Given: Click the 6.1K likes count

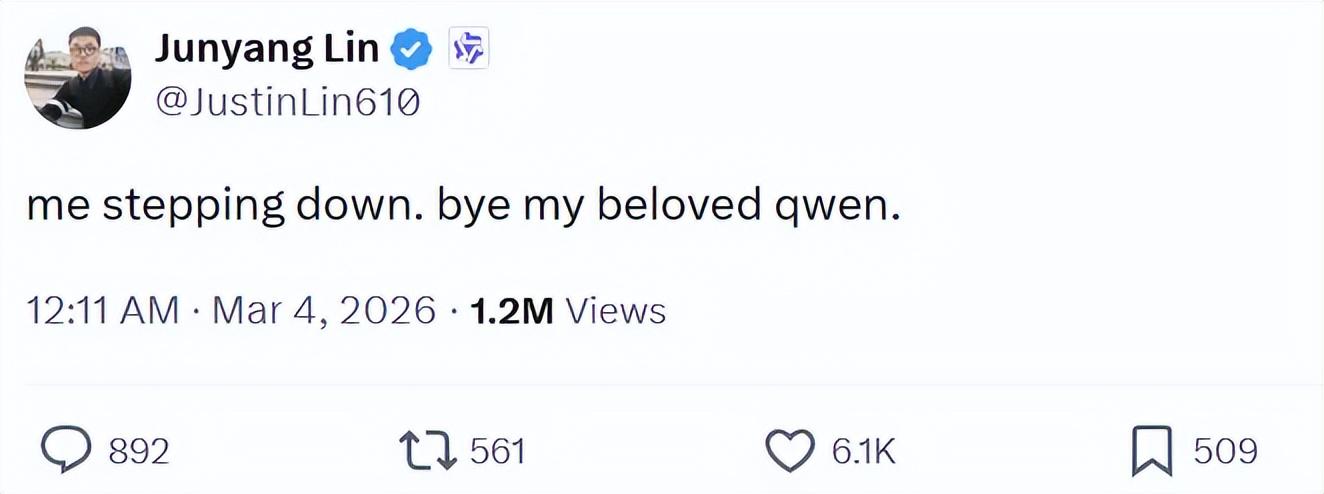Looking at the screenshot, I should (x=863, y=453).
